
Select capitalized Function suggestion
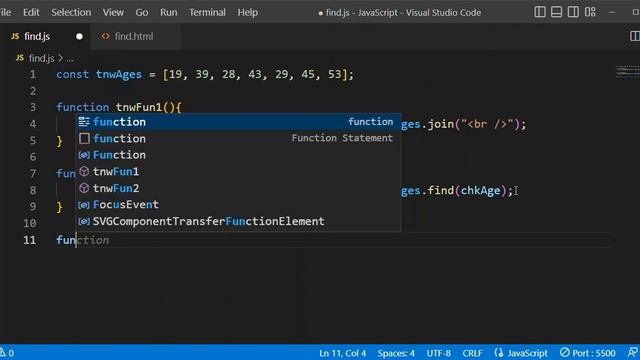238,155
